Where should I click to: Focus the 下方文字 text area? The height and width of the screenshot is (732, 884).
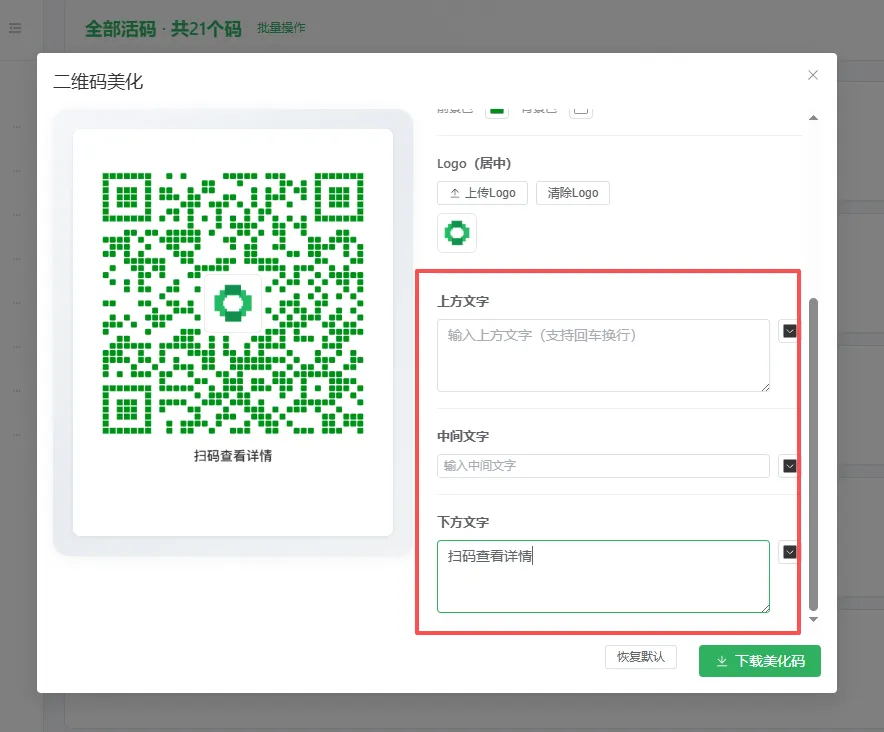pos(603,576)
